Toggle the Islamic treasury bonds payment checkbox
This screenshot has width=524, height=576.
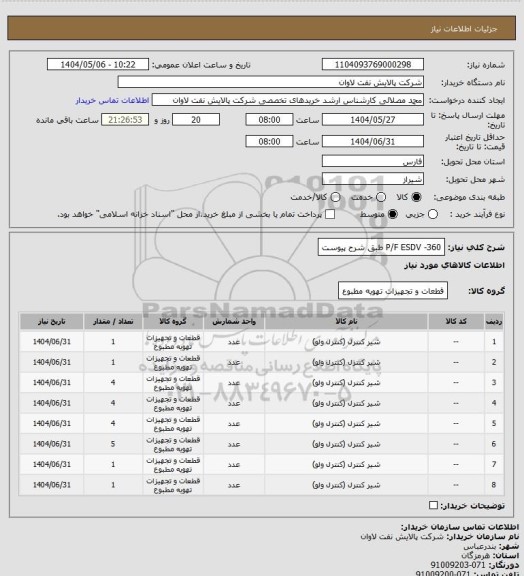[330, 214]
